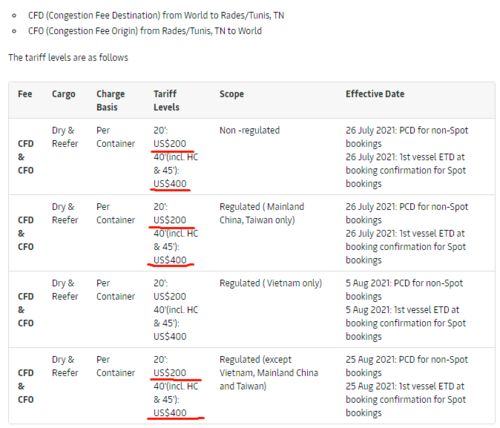Click the Regulated Mainland China, Taiwan scope cell
500x428 pixels.
[x=262, y=214]
